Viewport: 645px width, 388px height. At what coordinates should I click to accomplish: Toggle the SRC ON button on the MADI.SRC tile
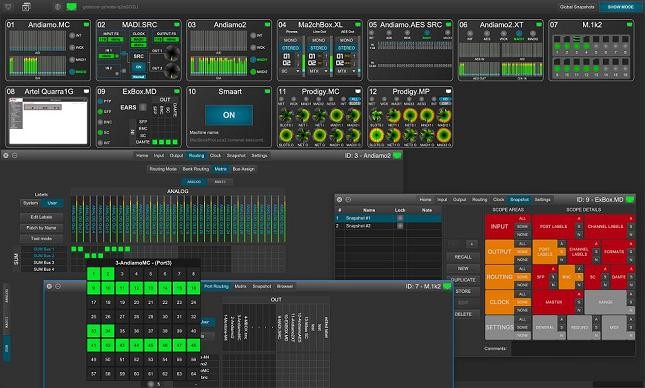click(139, 67)
